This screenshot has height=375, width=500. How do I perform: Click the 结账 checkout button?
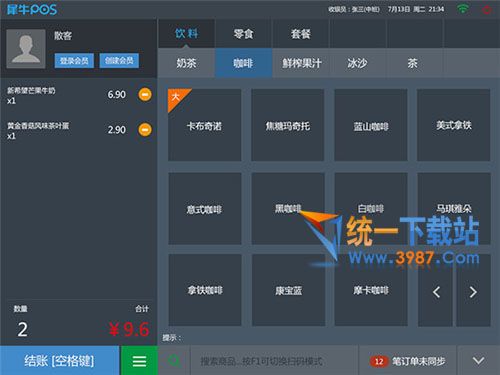[x=59, y=361]
